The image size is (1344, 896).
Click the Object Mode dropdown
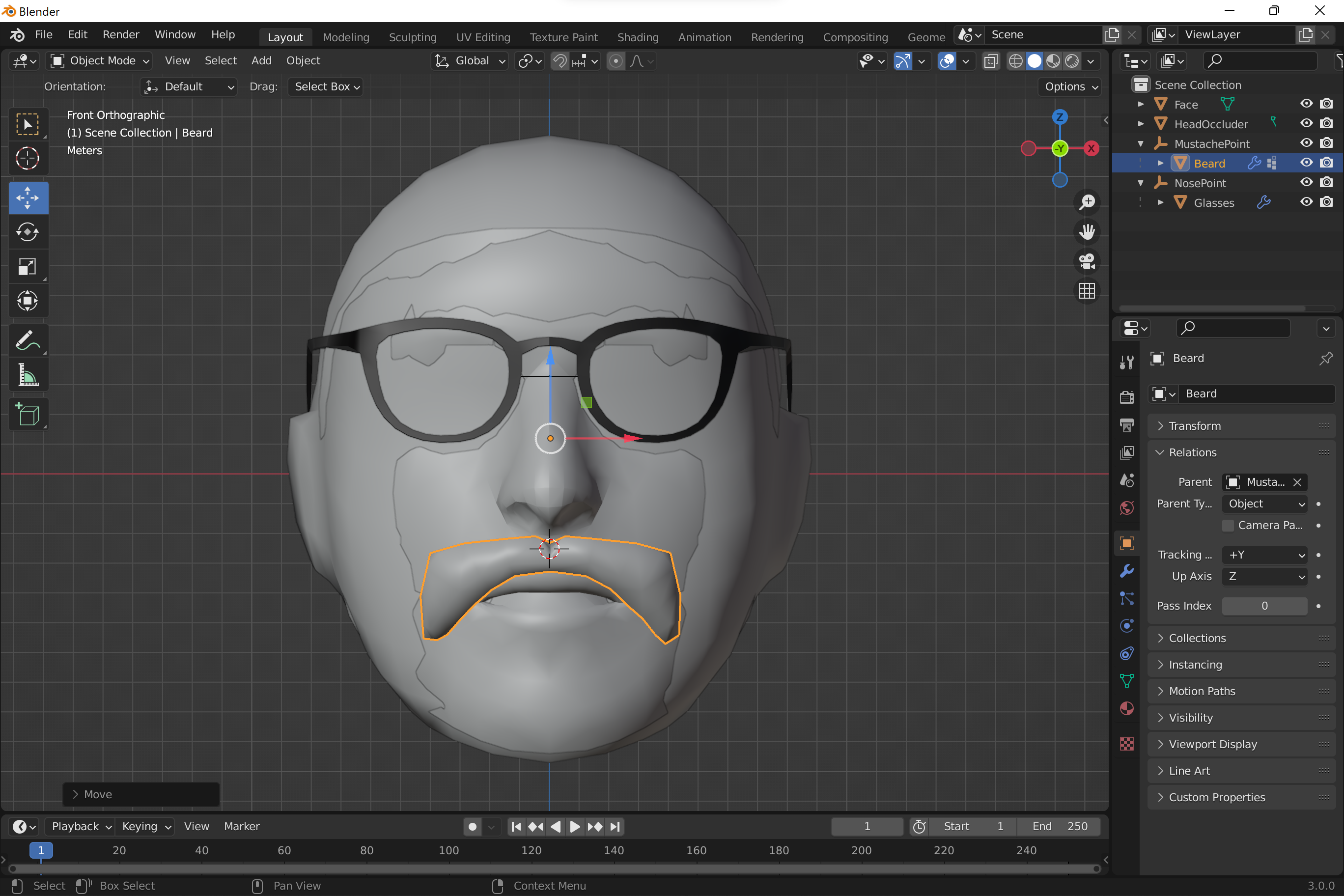[x=100, y=61]
